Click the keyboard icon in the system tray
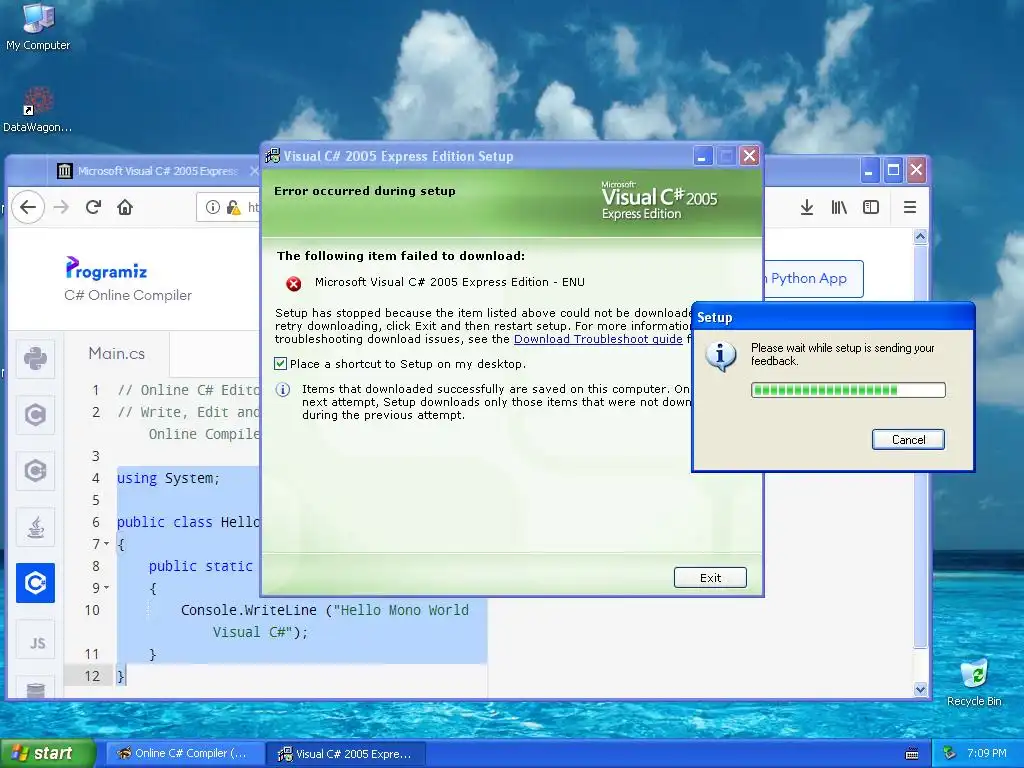The height and width of the screenshot is (768, 1024). (x=912, y=754)
